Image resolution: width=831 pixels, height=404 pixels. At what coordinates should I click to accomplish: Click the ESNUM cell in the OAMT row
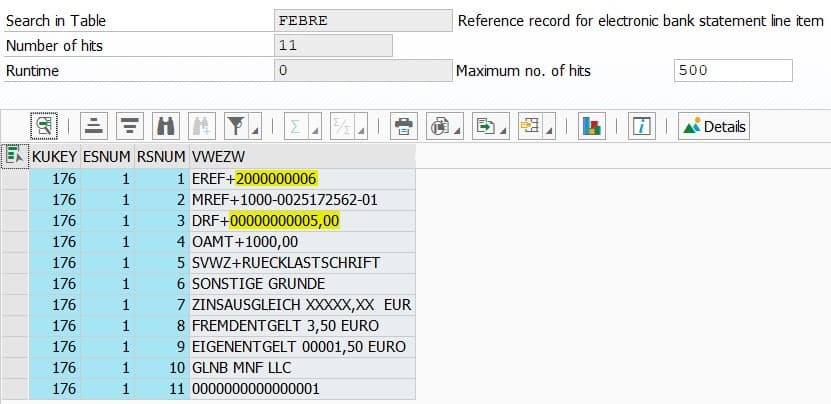click(x=108, y=242)
